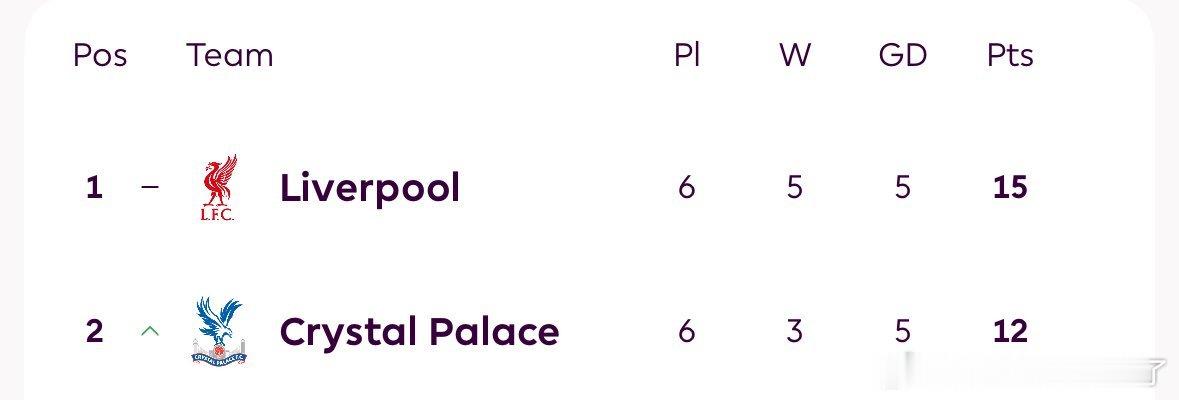Select the Team column header
Viewport: 1179px width, 400px height.
point(229,56)
